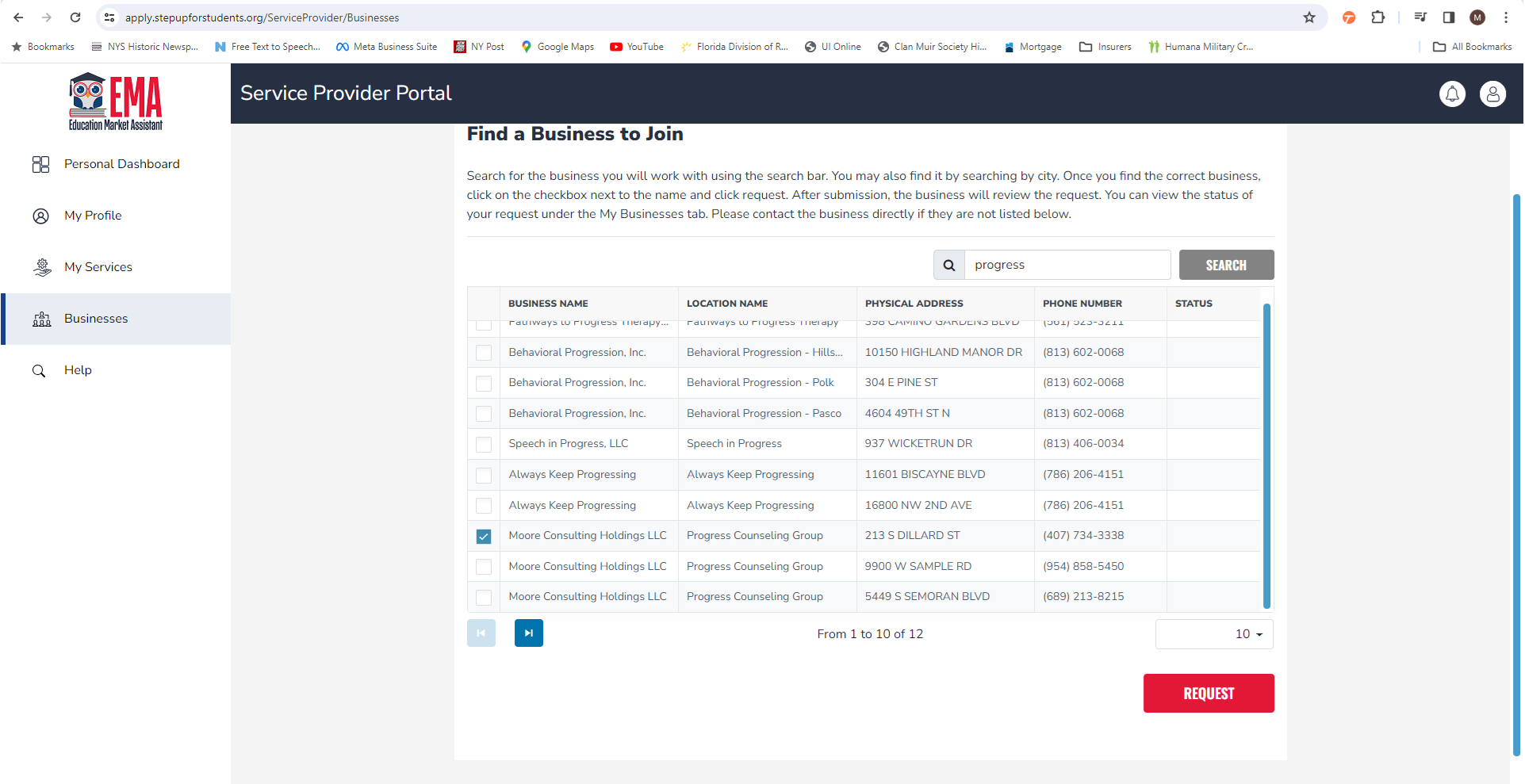Check the Speech in Progress, LLC row
Screen dimensions: 1525x784
(484, 445)
